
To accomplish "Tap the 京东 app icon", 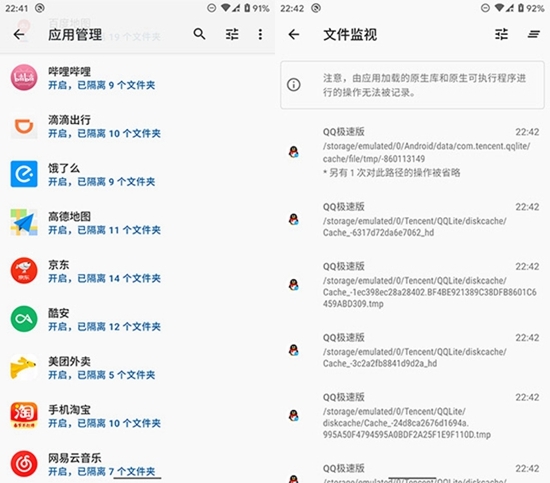I will tap(24, 271).
